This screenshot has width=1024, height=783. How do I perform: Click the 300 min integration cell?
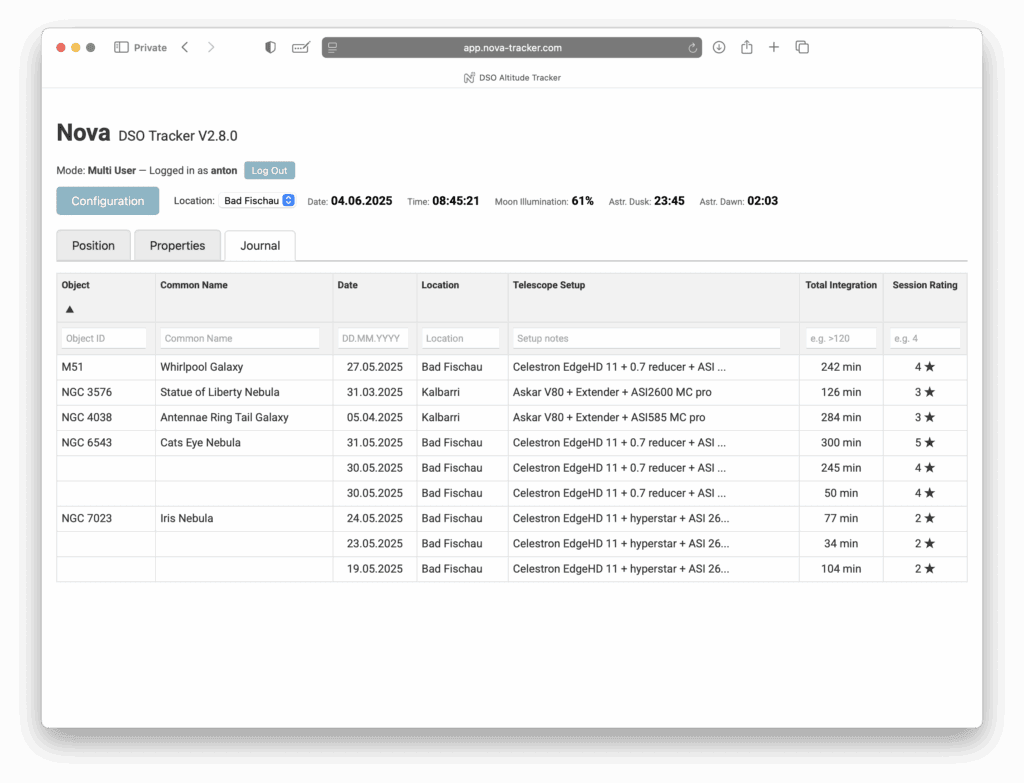(x=841, y=443)
